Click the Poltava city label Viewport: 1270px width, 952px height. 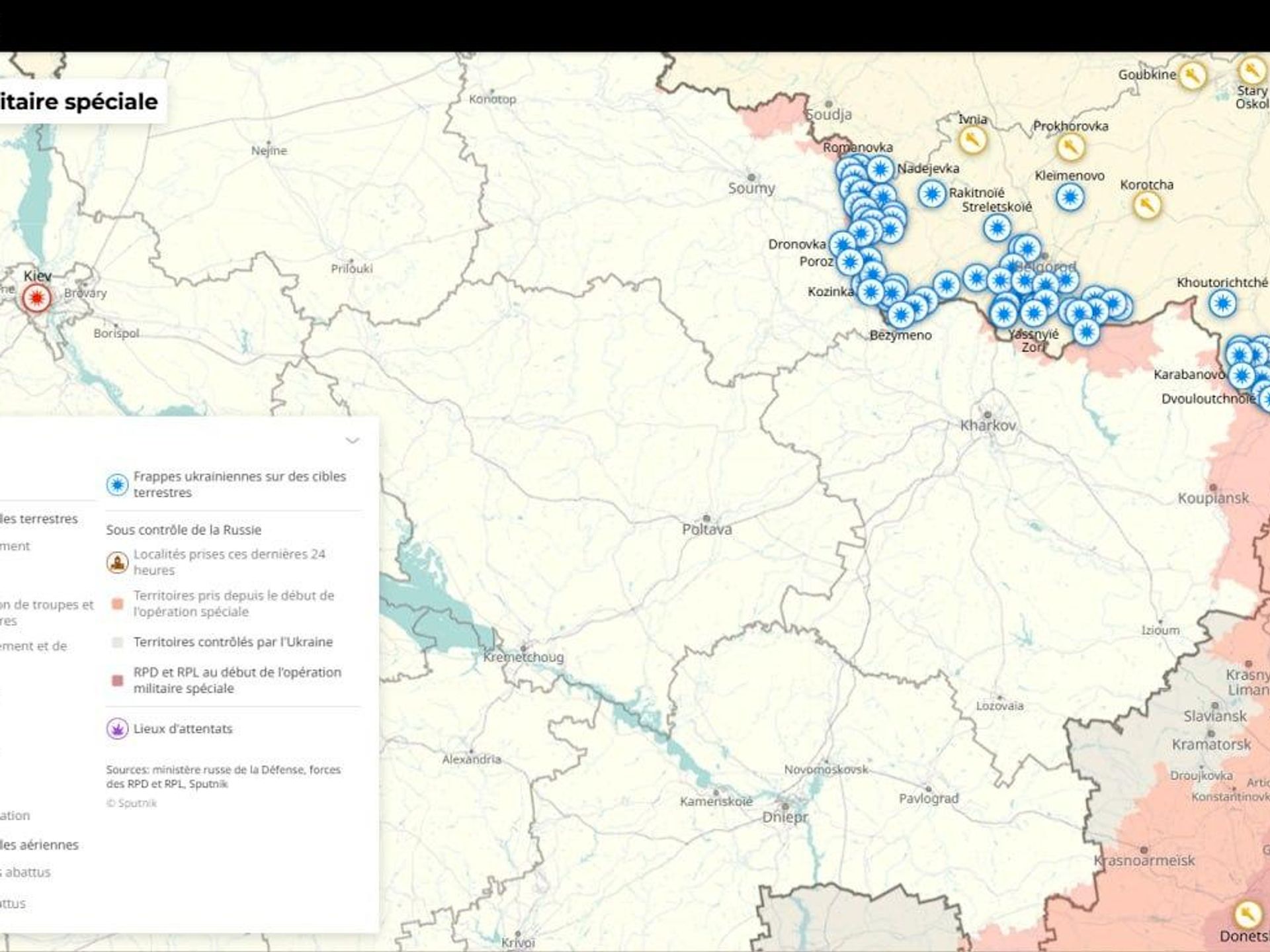pyautogui.click(x=707, y=529)
